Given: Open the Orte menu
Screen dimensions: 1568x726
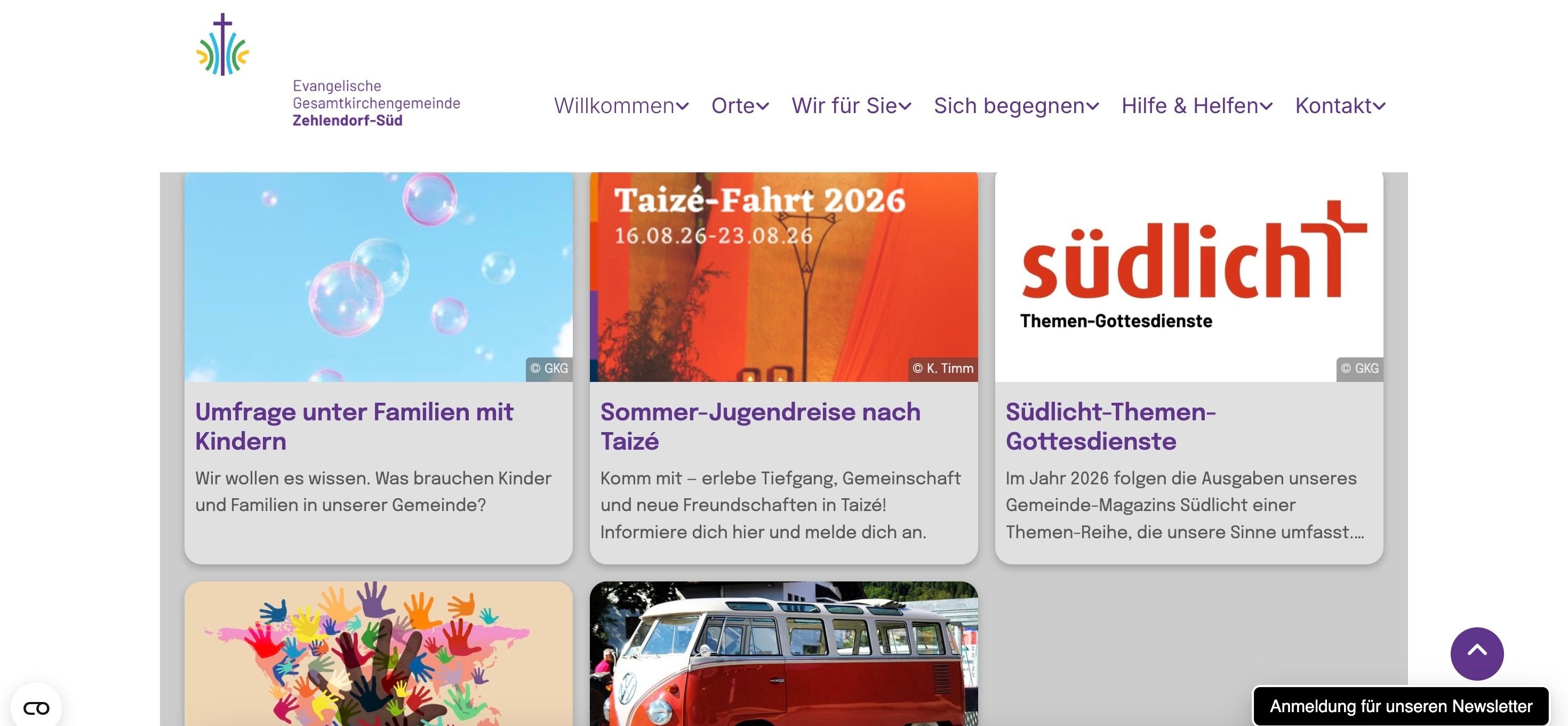Looking at the screenshot, I should pos(733,106).
